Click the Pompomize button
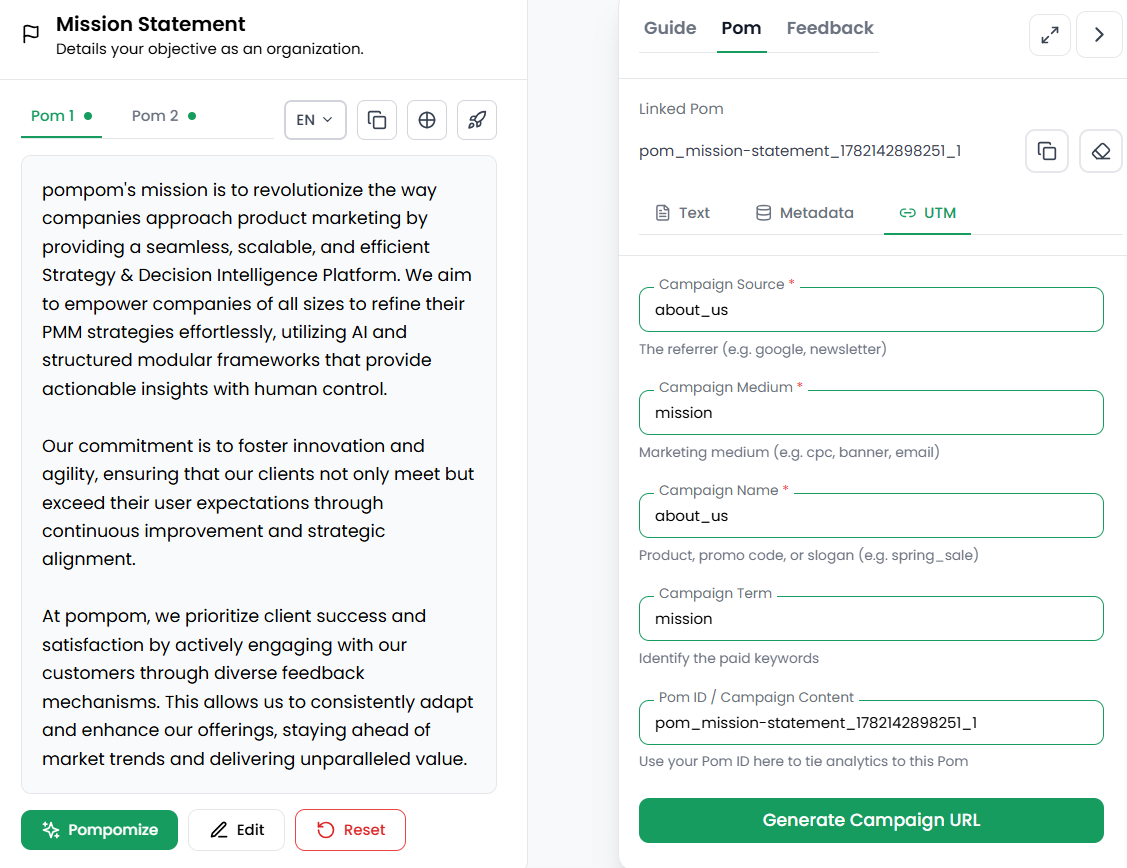The width and height of the screenshot is (1127, 868). click(x=99, y=830)
